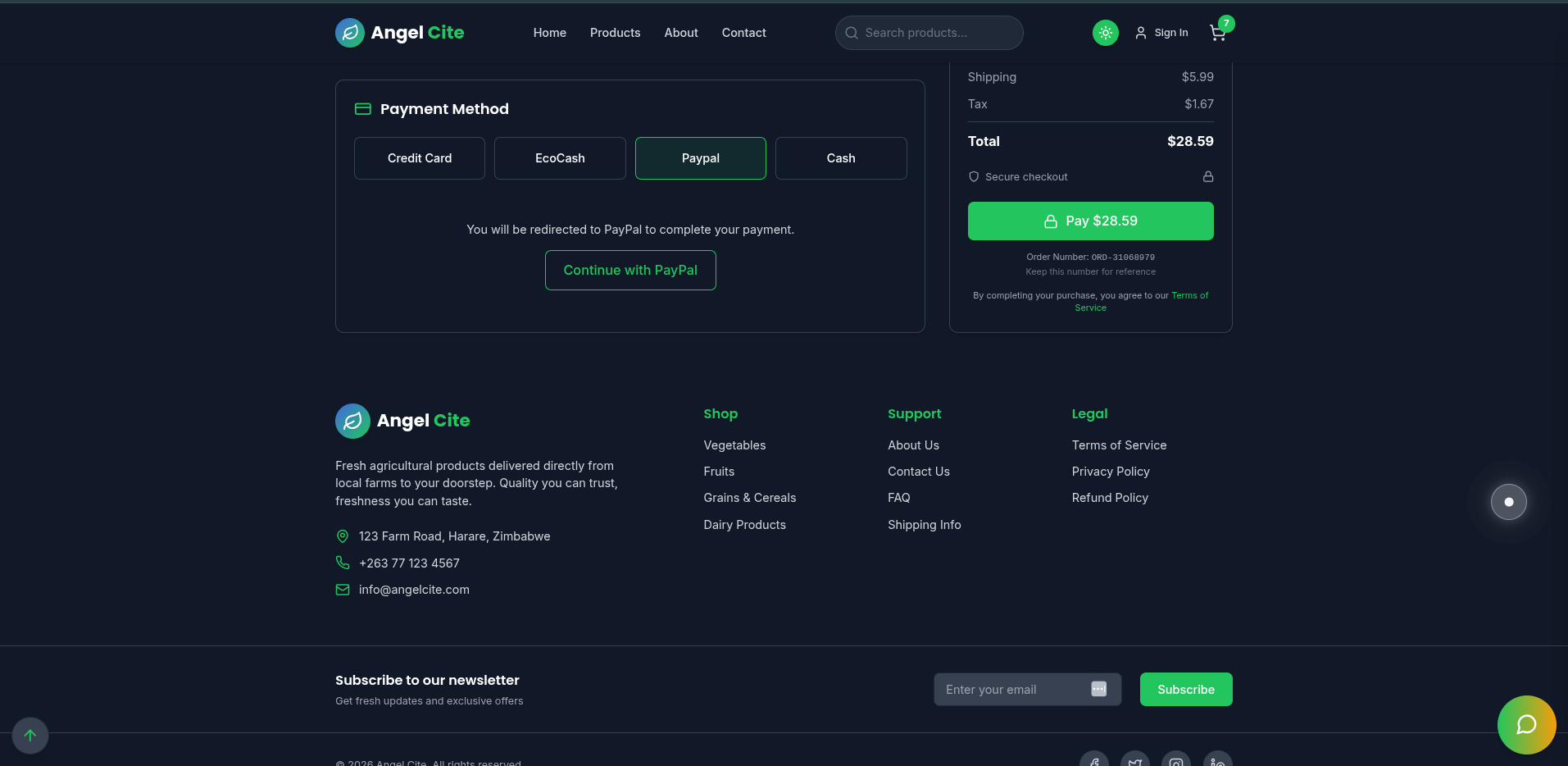Click the password manager icon in email field
The width and height of the screenshot is (1568, 766).
click(1098, 689)
